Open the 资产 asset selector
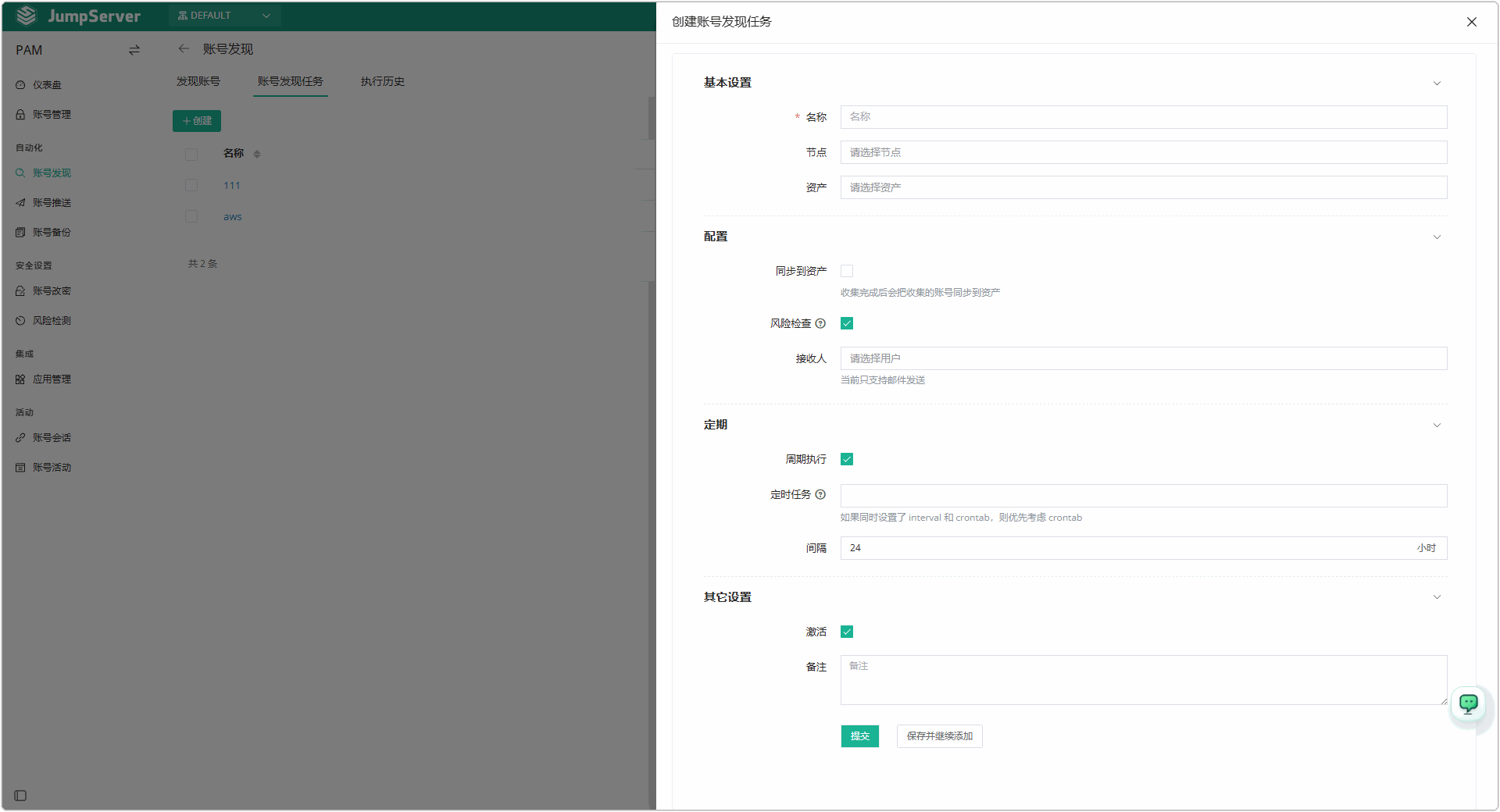Image resolution: width=1500 pixels, height=812 pixels. (1144, 187)
